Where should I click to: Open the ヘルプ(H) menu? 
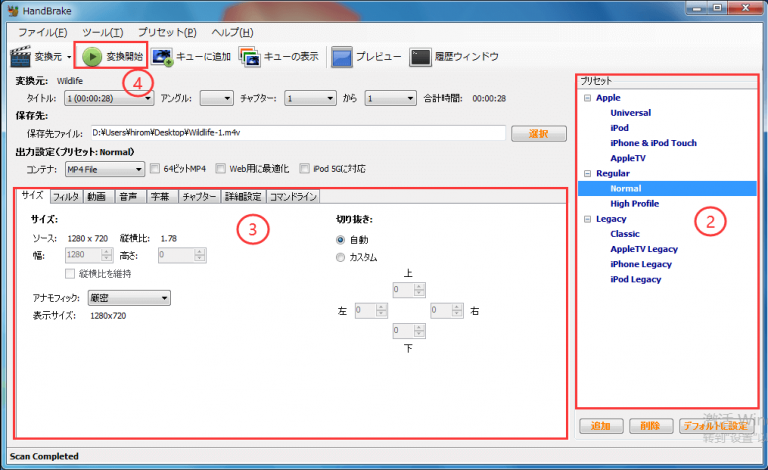tap(232, 32)
